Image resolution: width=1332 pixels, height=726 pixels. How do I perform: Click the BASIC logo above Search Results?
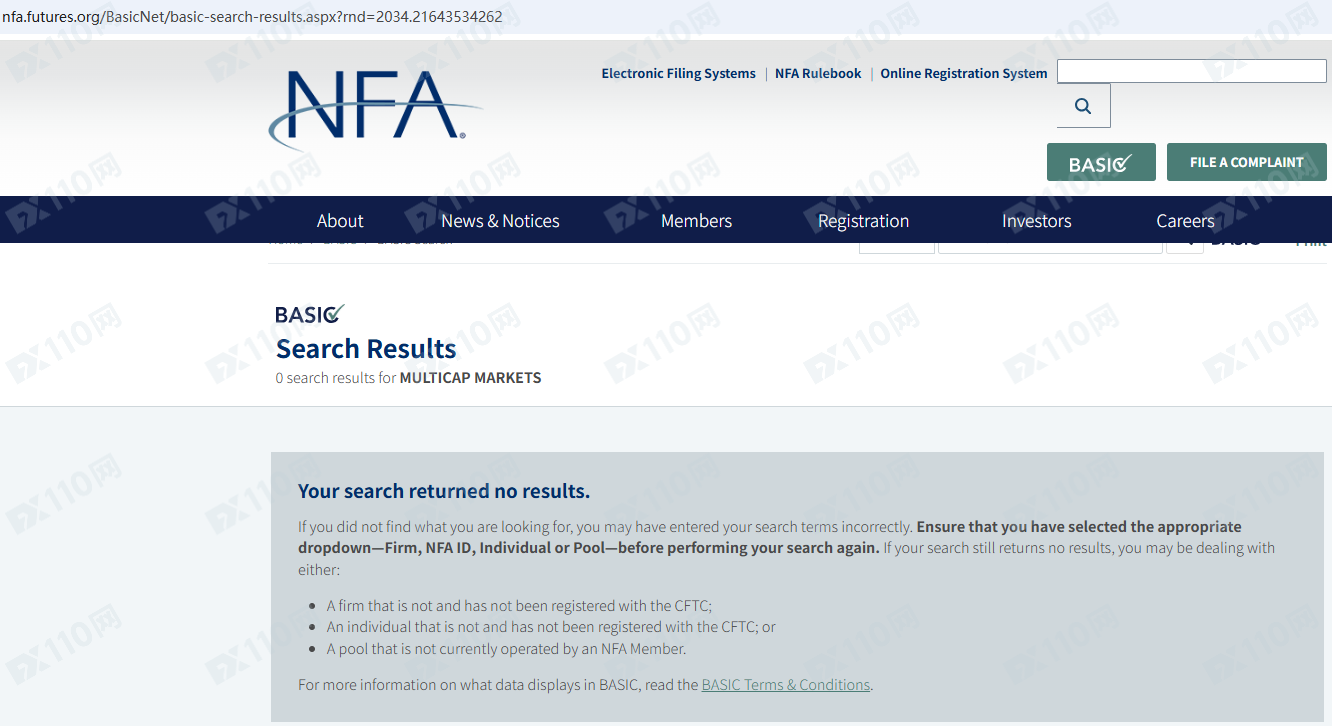tap(310, 314)
